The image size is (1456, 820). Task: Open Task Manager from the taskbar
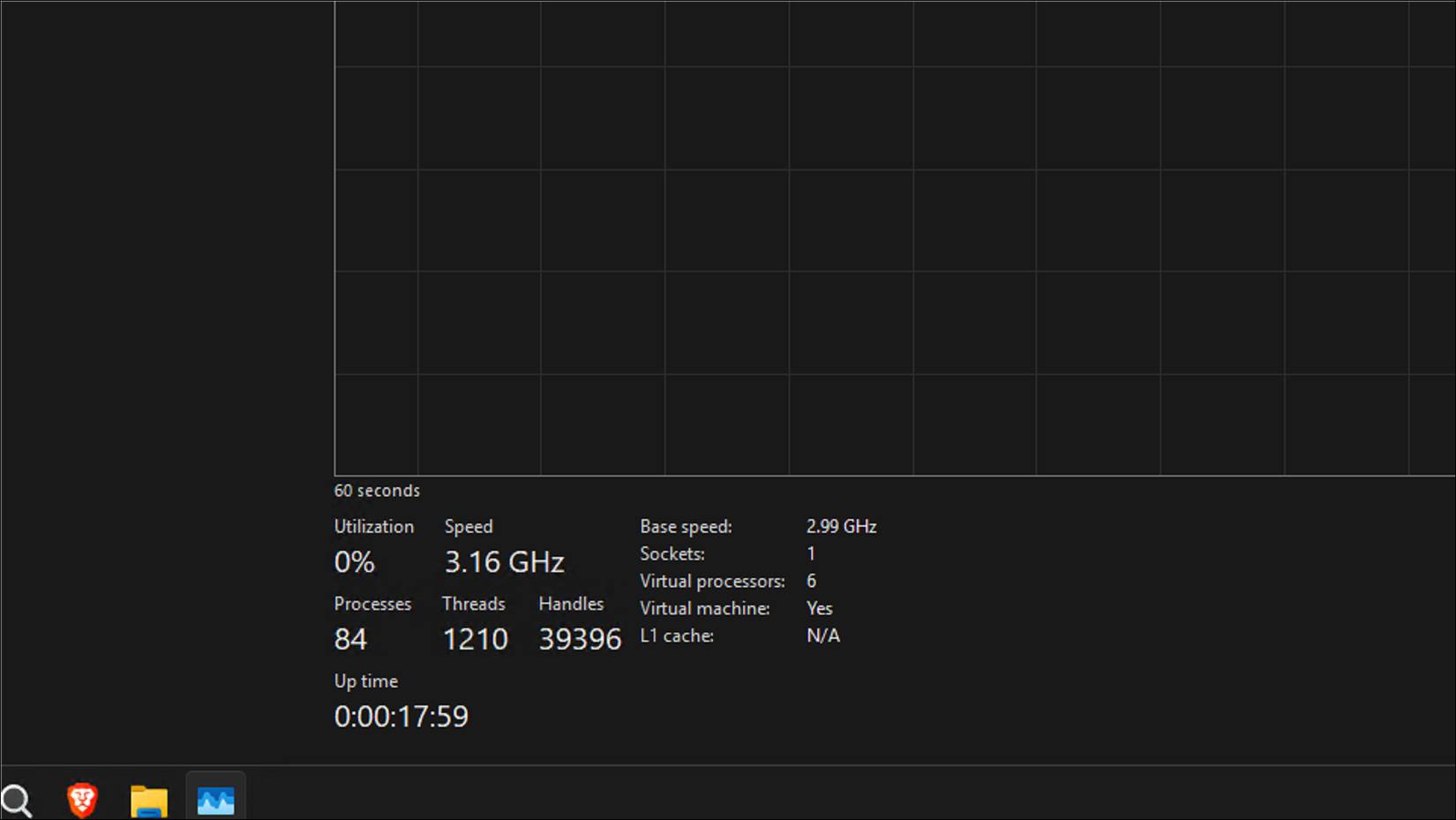[215, 799]
